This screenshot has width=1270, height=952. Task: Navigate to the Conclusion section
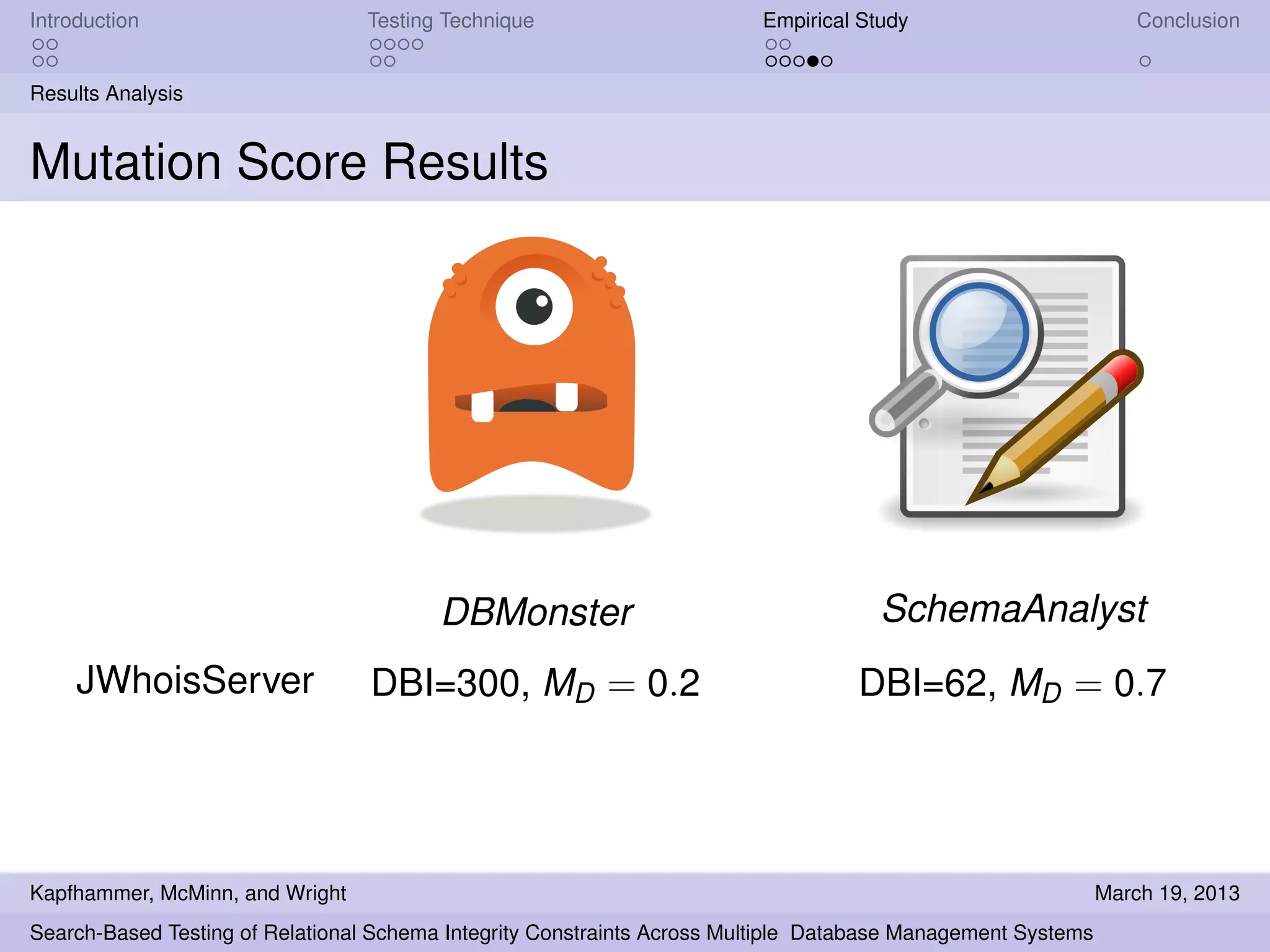tap(1188, 20)
